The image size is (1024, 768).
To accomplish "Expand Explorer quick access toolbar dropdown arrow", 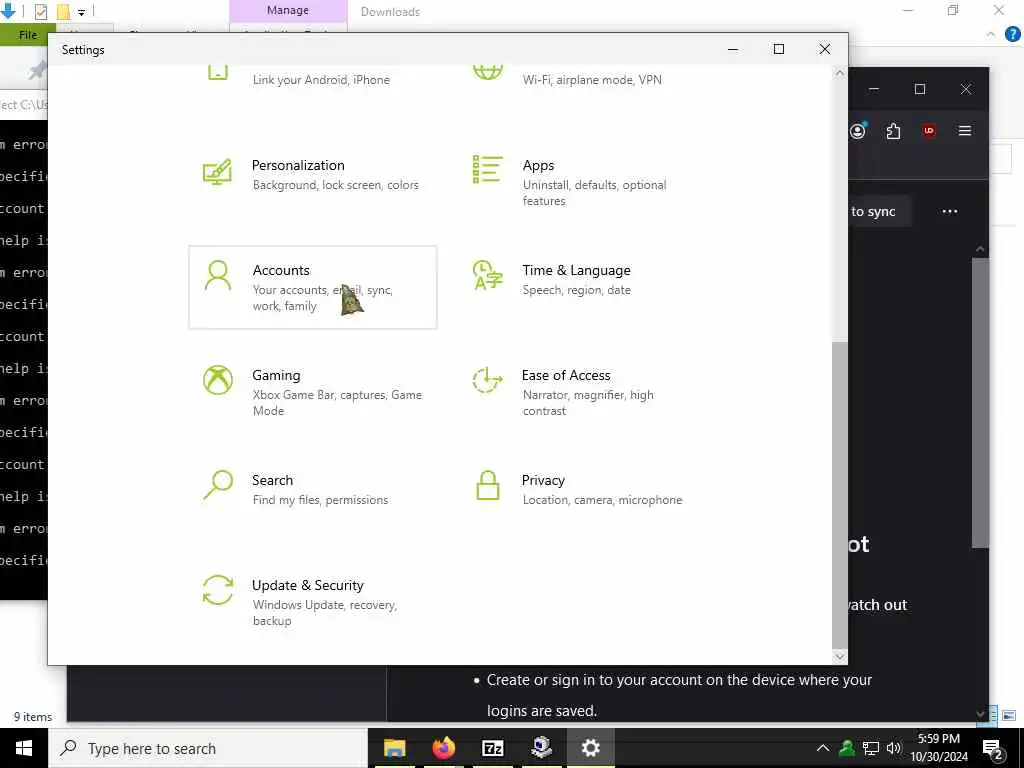I will click(x=82, y=12).
